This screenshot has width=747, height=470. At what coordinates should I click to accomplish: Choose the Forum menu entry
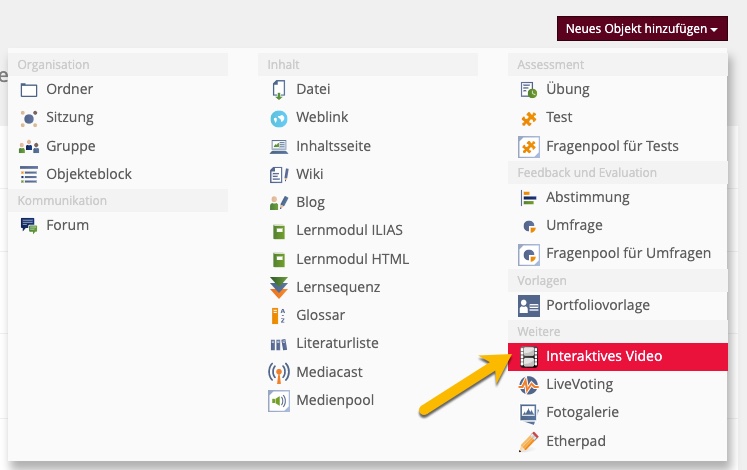tap(67, 225)
